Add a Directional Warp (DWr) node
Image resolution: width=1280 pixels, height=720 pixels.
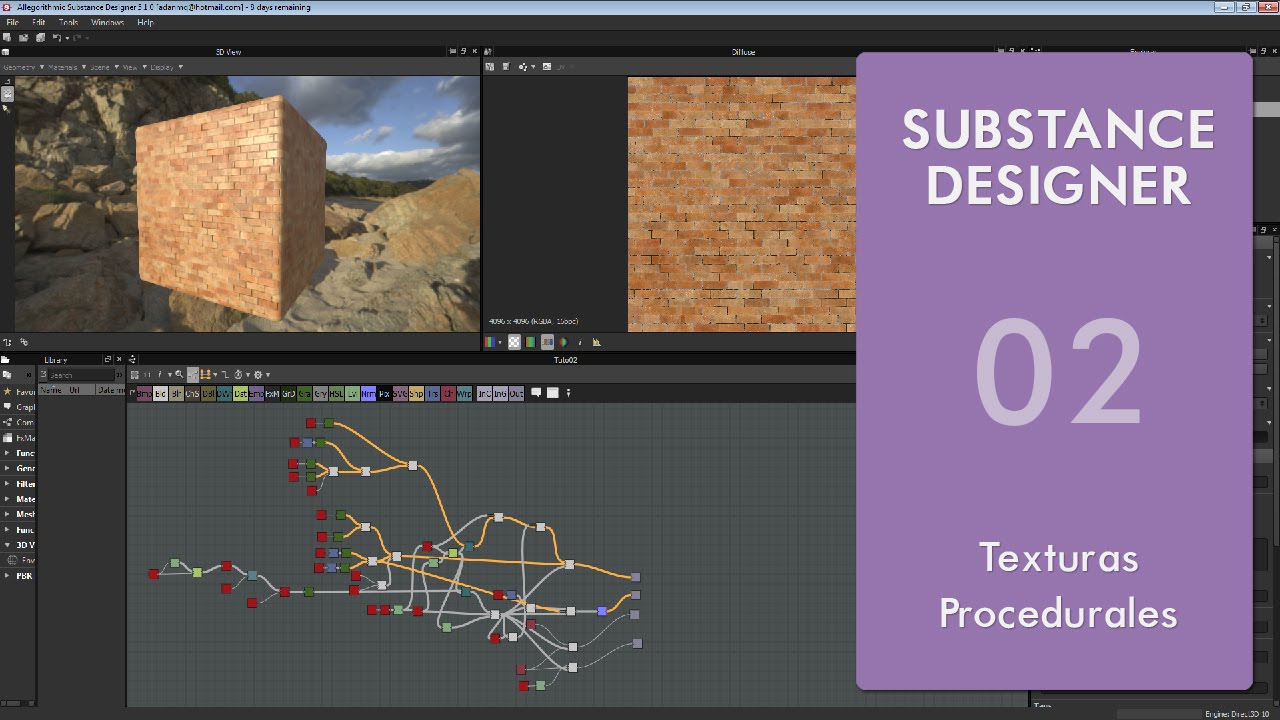coord(224,394)
